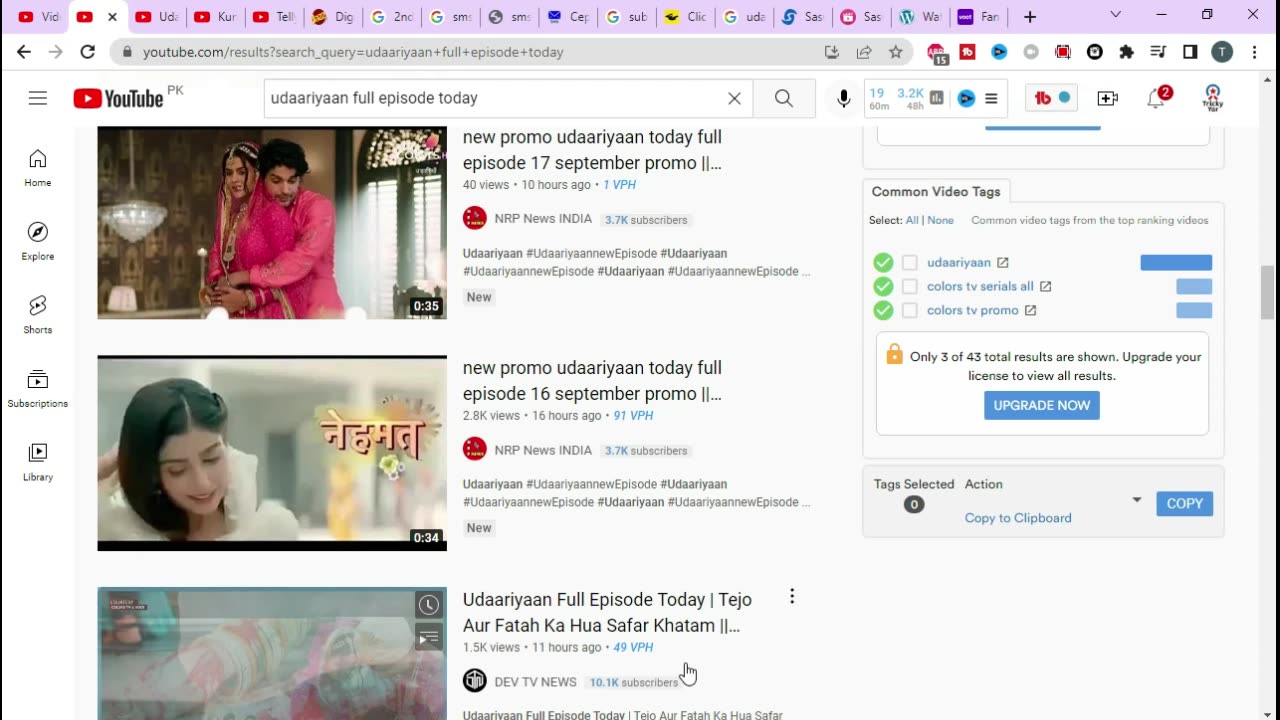The image size is (1280, 720).
Task: Select All tags link
Action: point(912,220)
